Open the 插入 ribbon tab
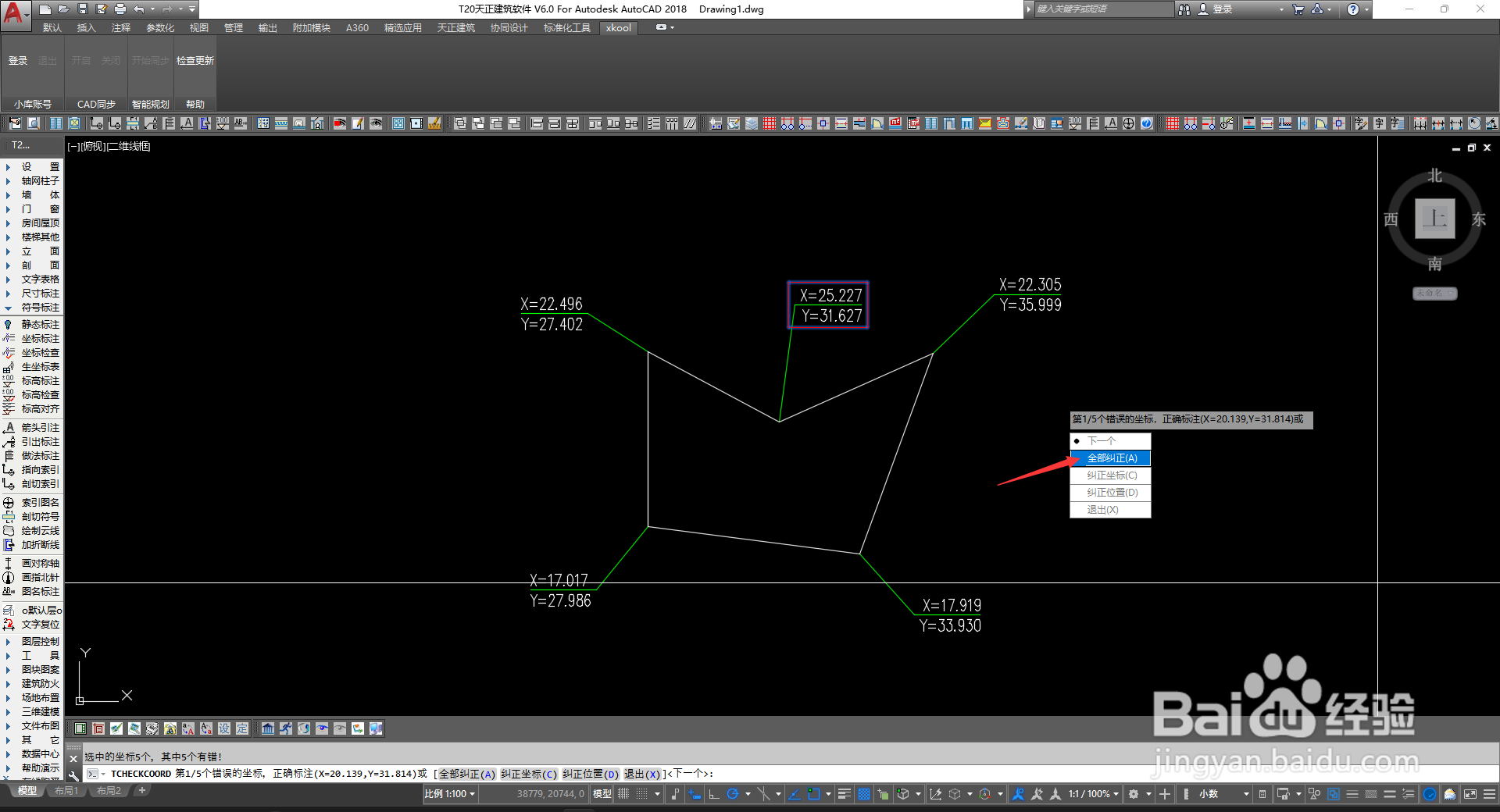 [86, 28]
